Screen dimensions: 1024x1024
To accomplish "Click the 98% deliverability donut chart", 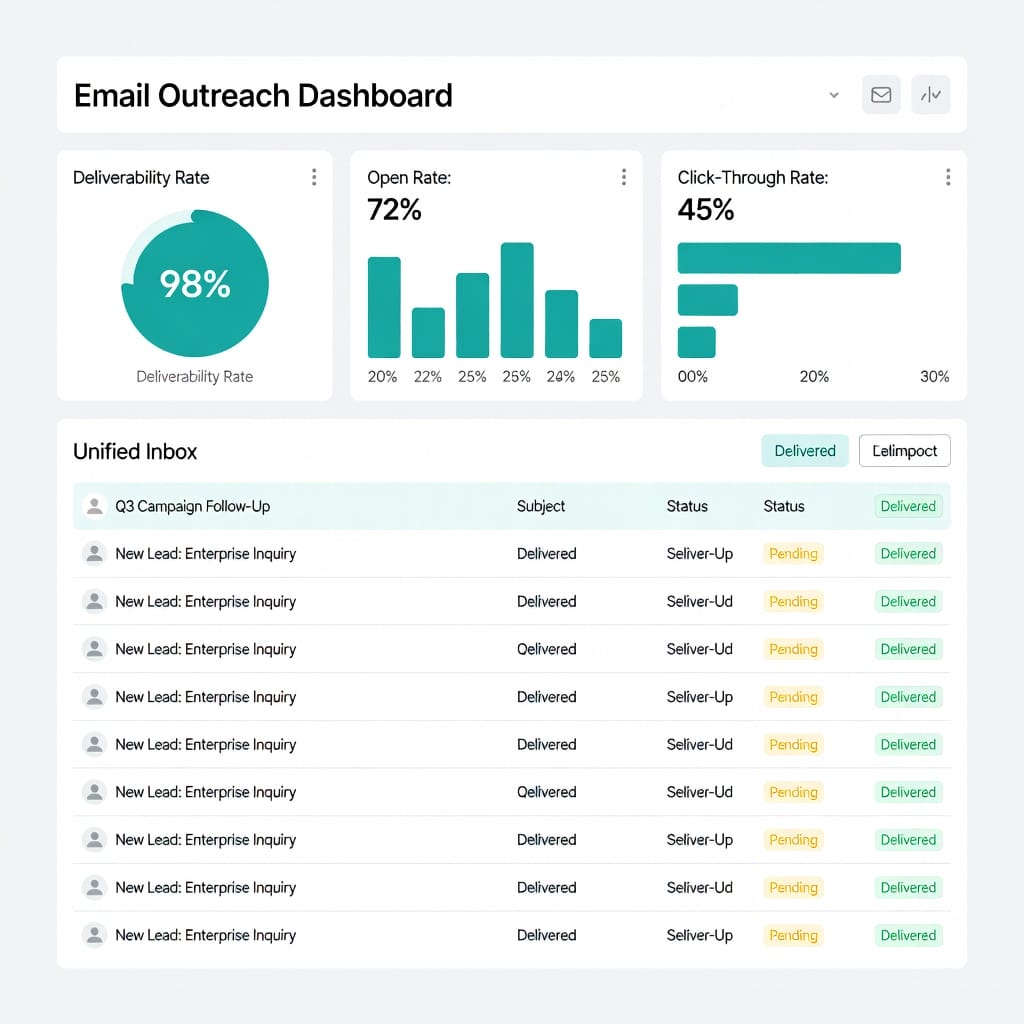I will click(x=195, y=283).
